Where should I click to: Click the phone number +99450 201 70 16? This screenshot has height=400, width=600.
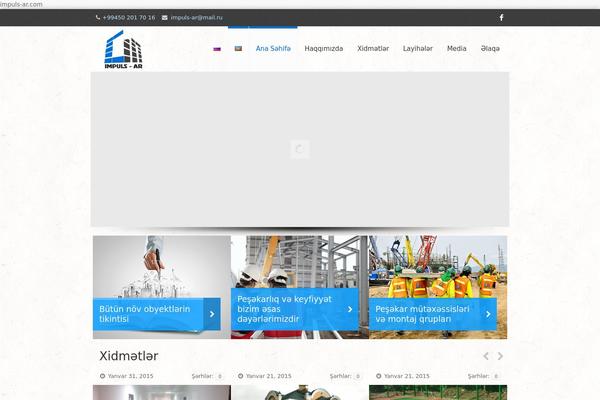click(x=129, y=18)
